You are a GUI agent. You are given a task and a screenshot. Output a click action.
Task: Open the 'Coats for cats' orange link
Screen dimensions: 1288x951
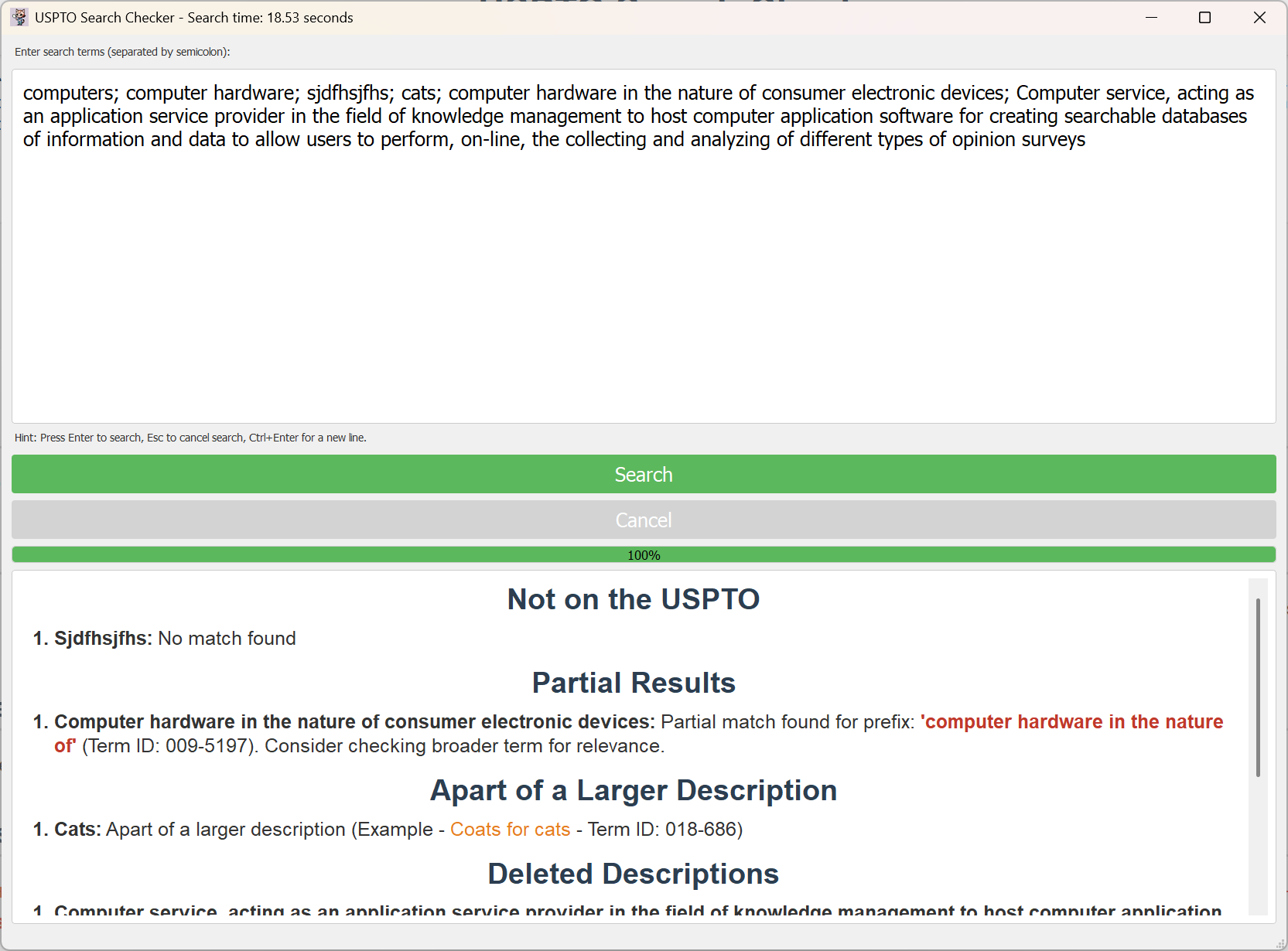[x=511, y=829]
